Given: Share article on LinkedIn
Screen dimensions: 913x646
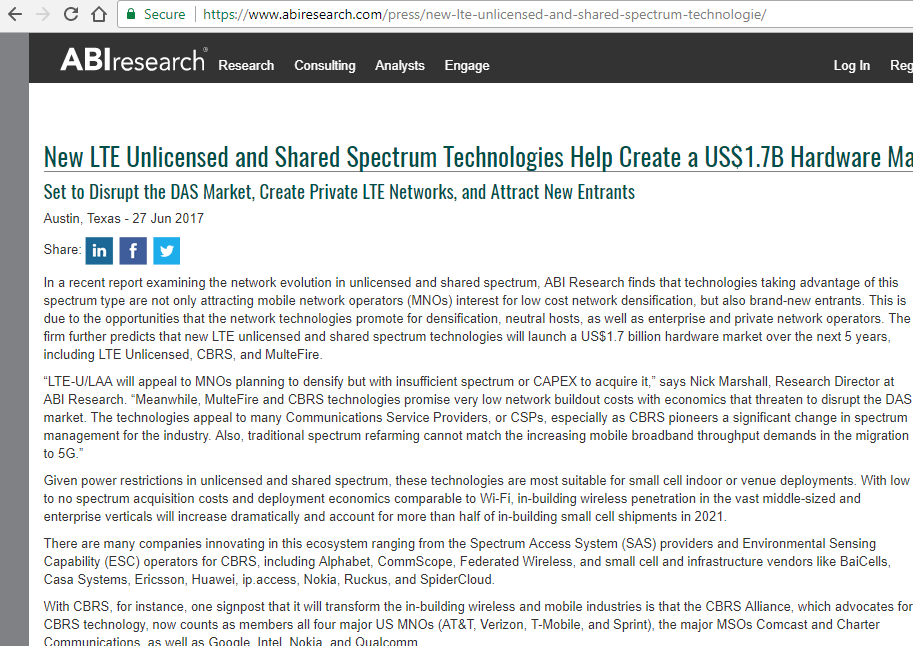Looking at the screenshot, I should pos(99,250).
